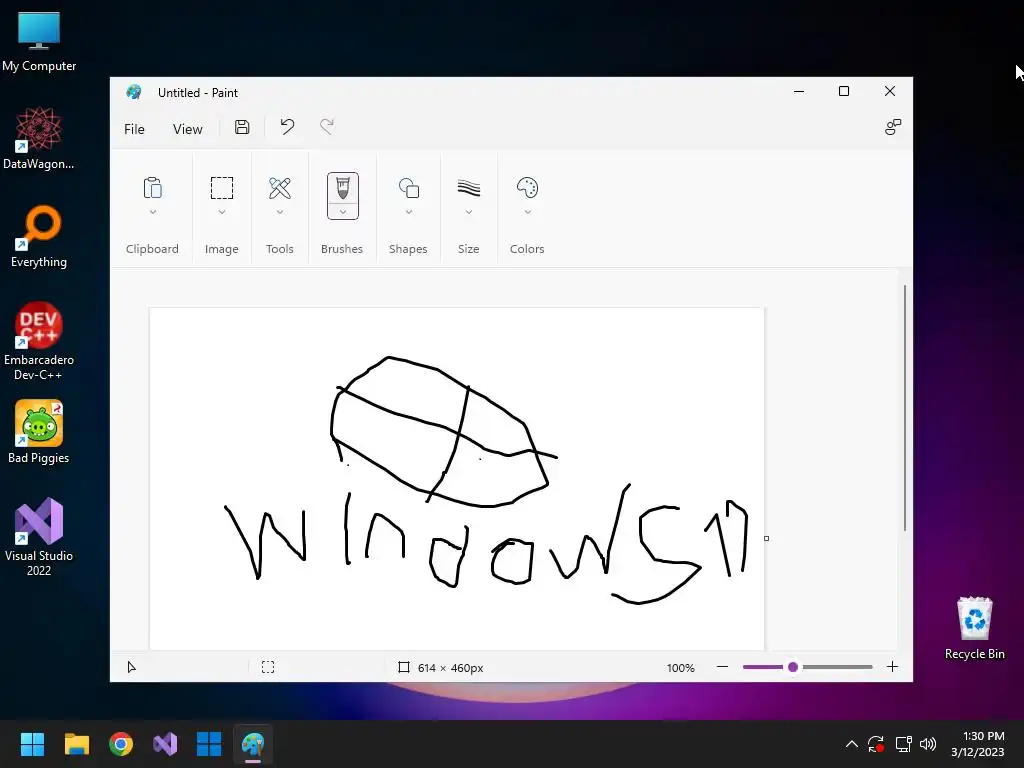Click the blue Windows logo taskbar app
Image resolution: width=1024 pixels, height=768 pixels.
tap(209, 744)
